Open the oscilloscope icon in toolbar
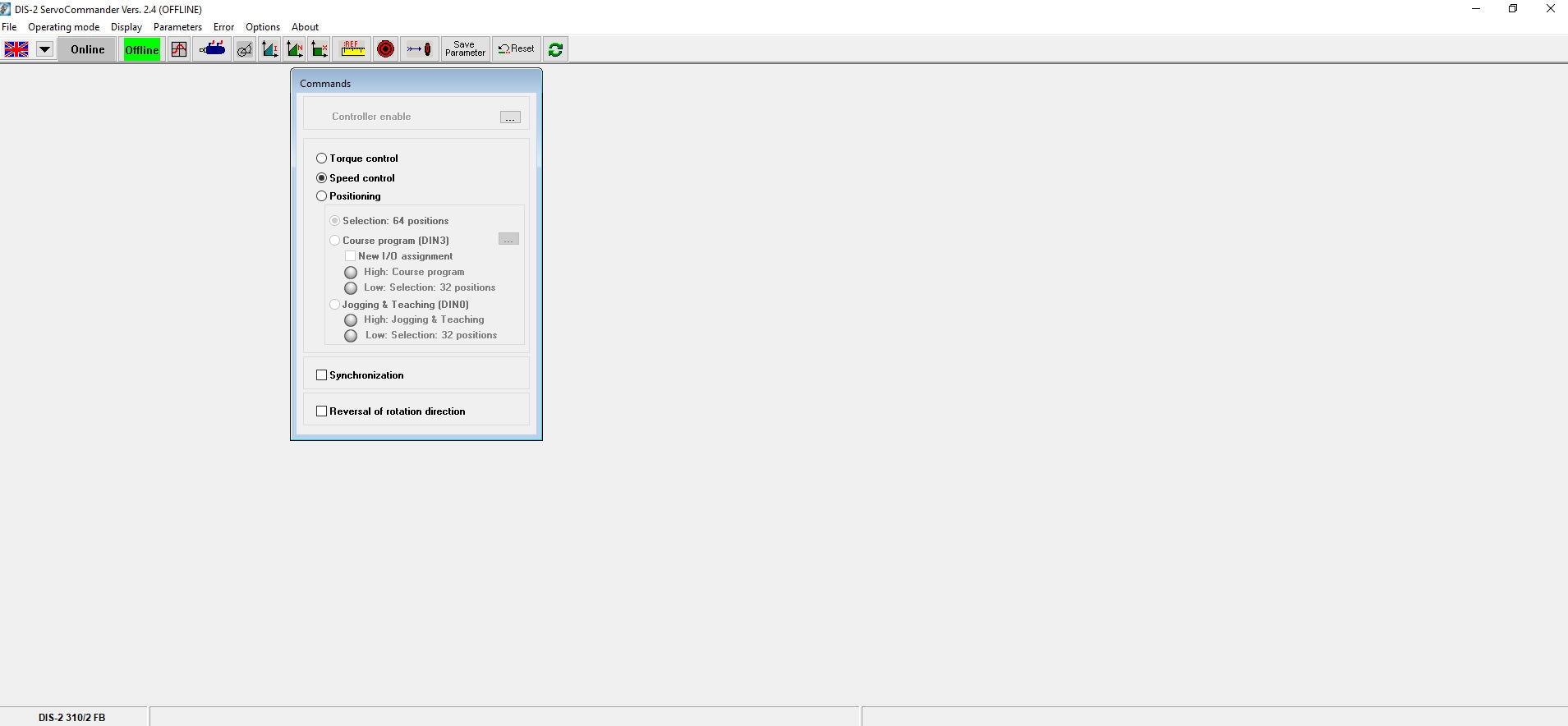 pos(178,49)
